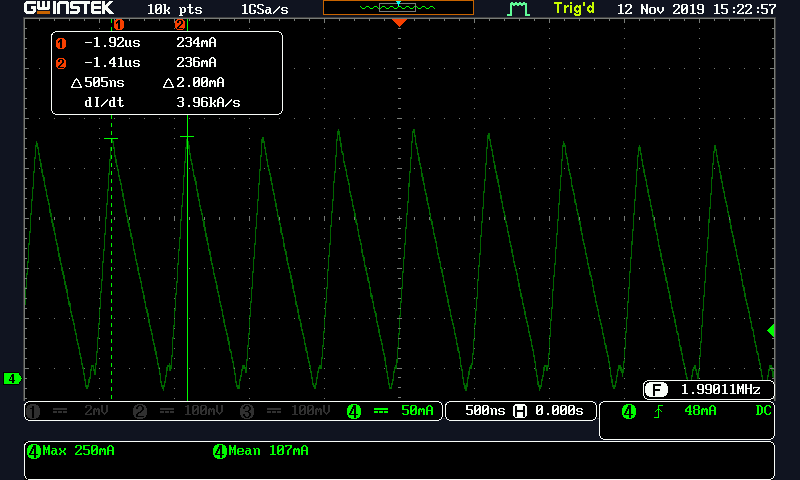
Task: Click the Trig'd status indicator
Action: [574, 9]
